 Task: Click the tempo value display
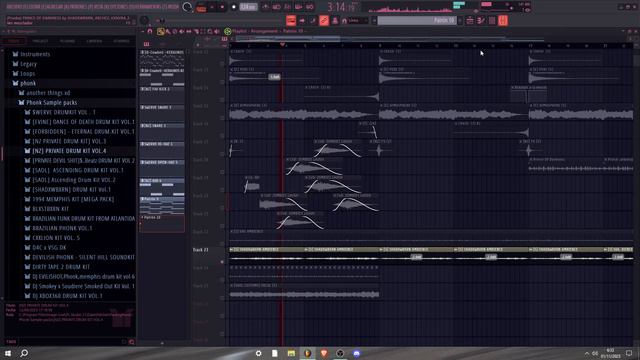coord(248,7)
